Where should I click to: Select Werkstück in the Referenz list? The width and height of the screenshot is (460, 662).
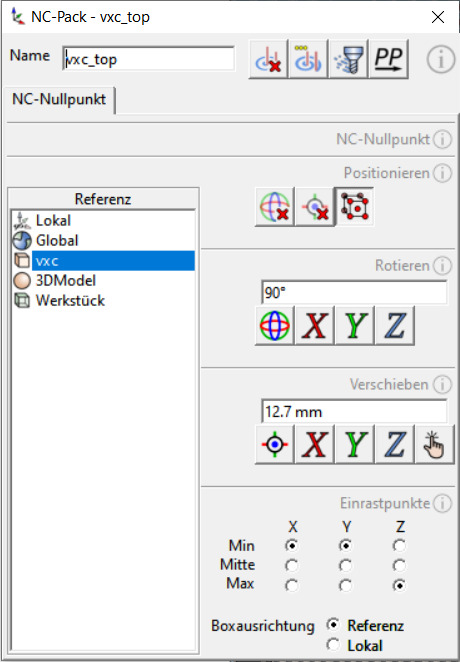[x=70, y=301]
